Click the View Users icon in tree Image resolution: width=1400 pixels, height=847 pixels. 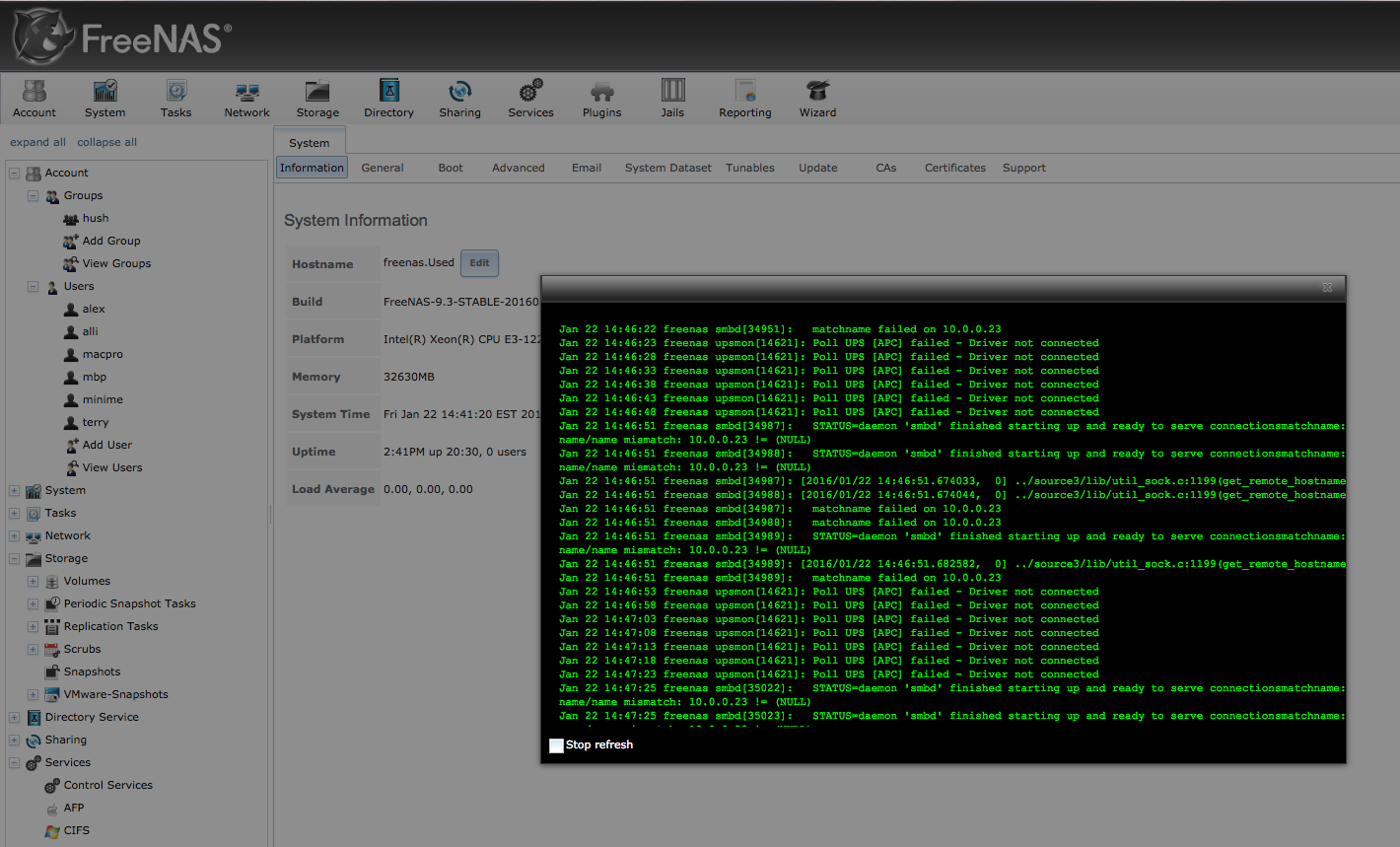pyautogui.click(x=71, y=467)
